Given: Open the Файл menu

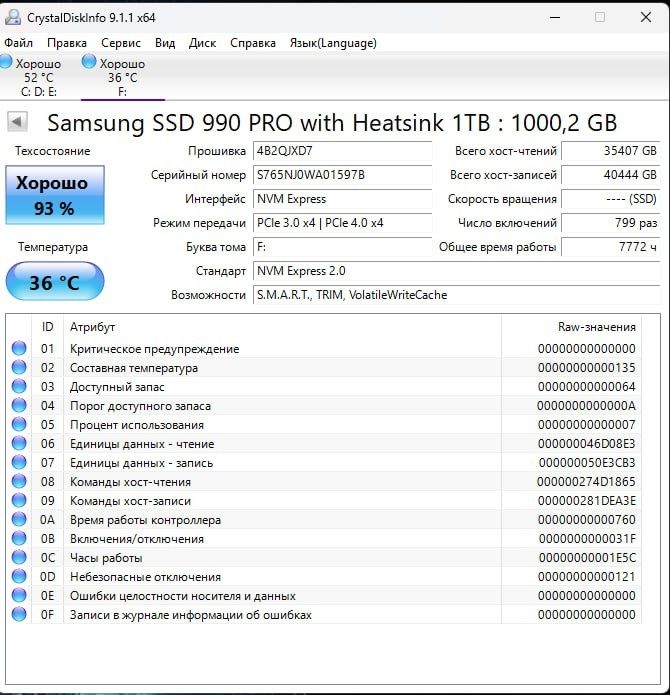Looking at the screenshot, I should tap(18, 43).
